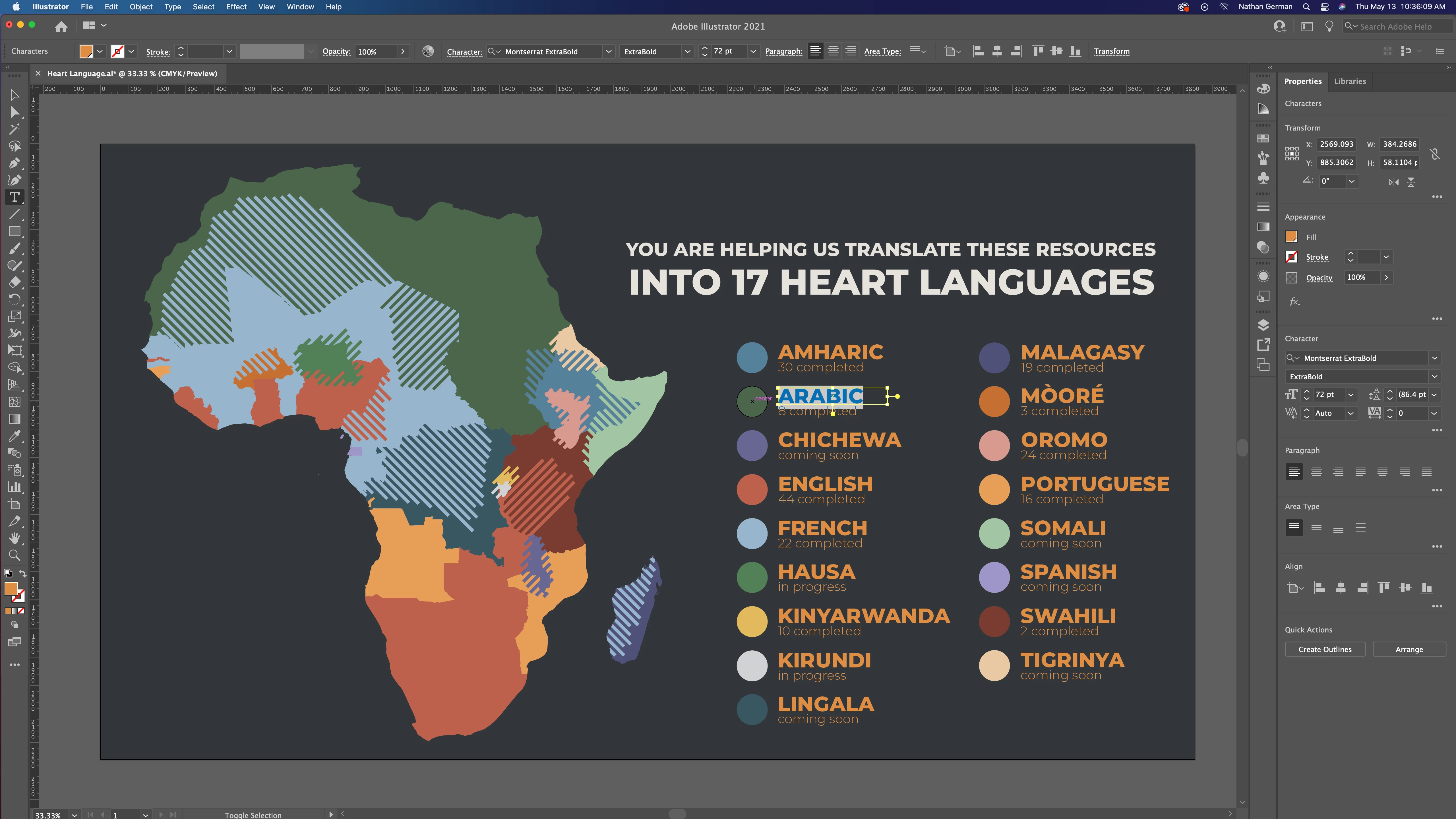This screenshot has height=819, width=1456.
Task: Select the Rectangle tool
Action: 15,232
